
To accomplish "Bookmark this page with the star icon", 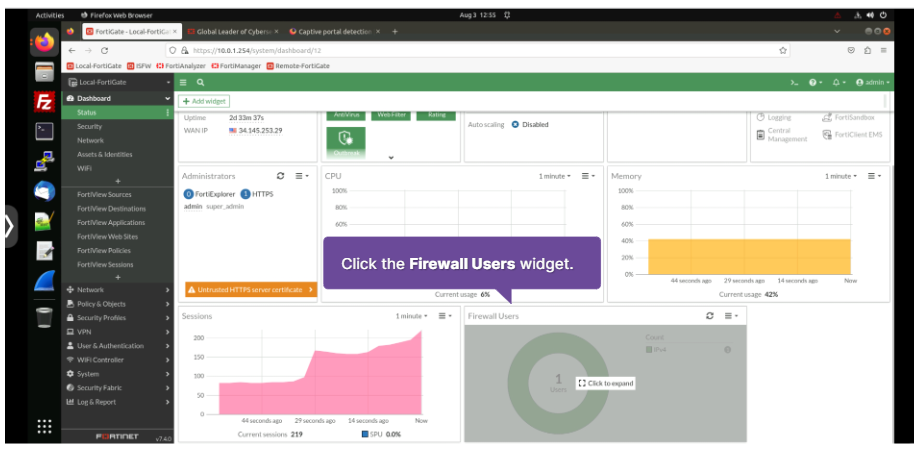I will coord(782,51).
